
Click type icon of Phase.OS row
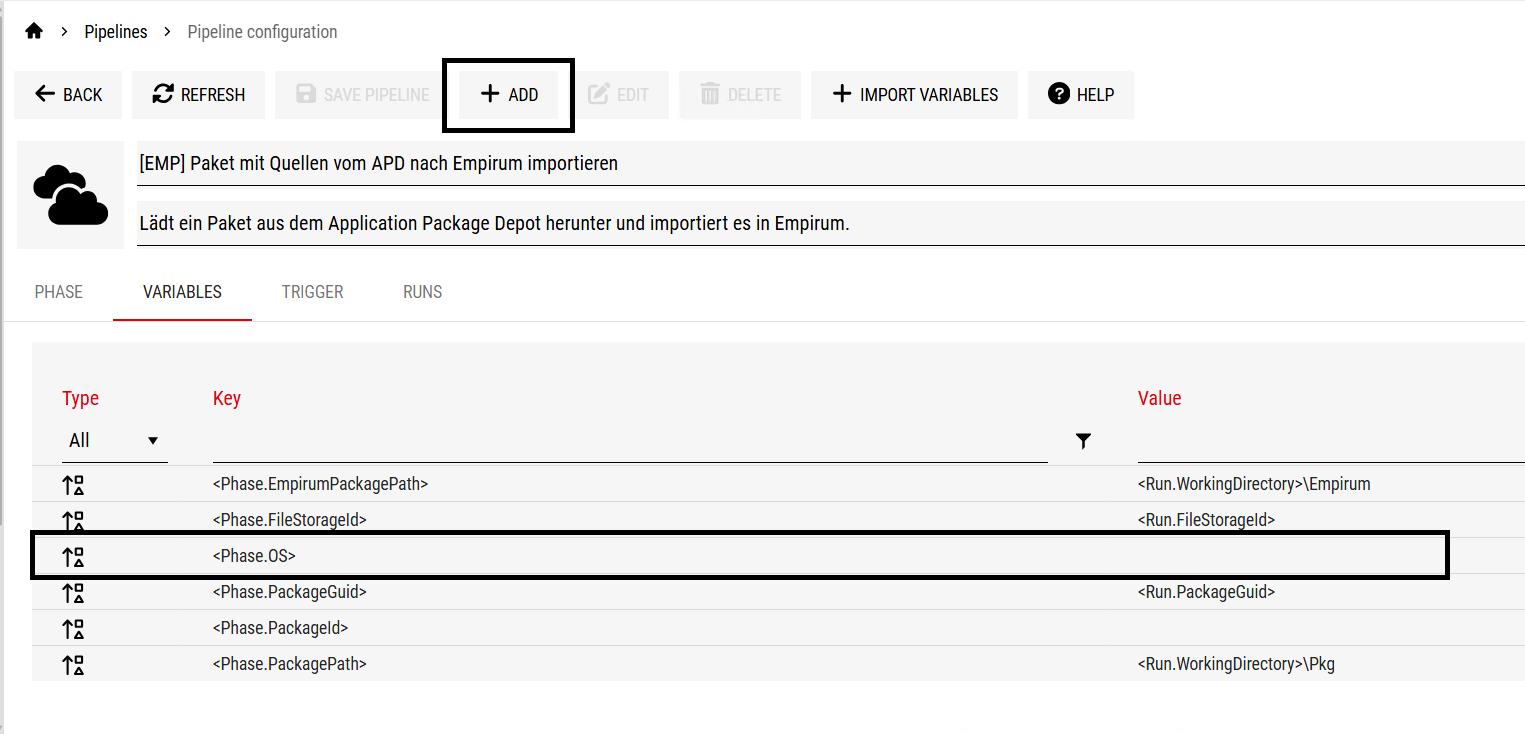coord(73,557)
